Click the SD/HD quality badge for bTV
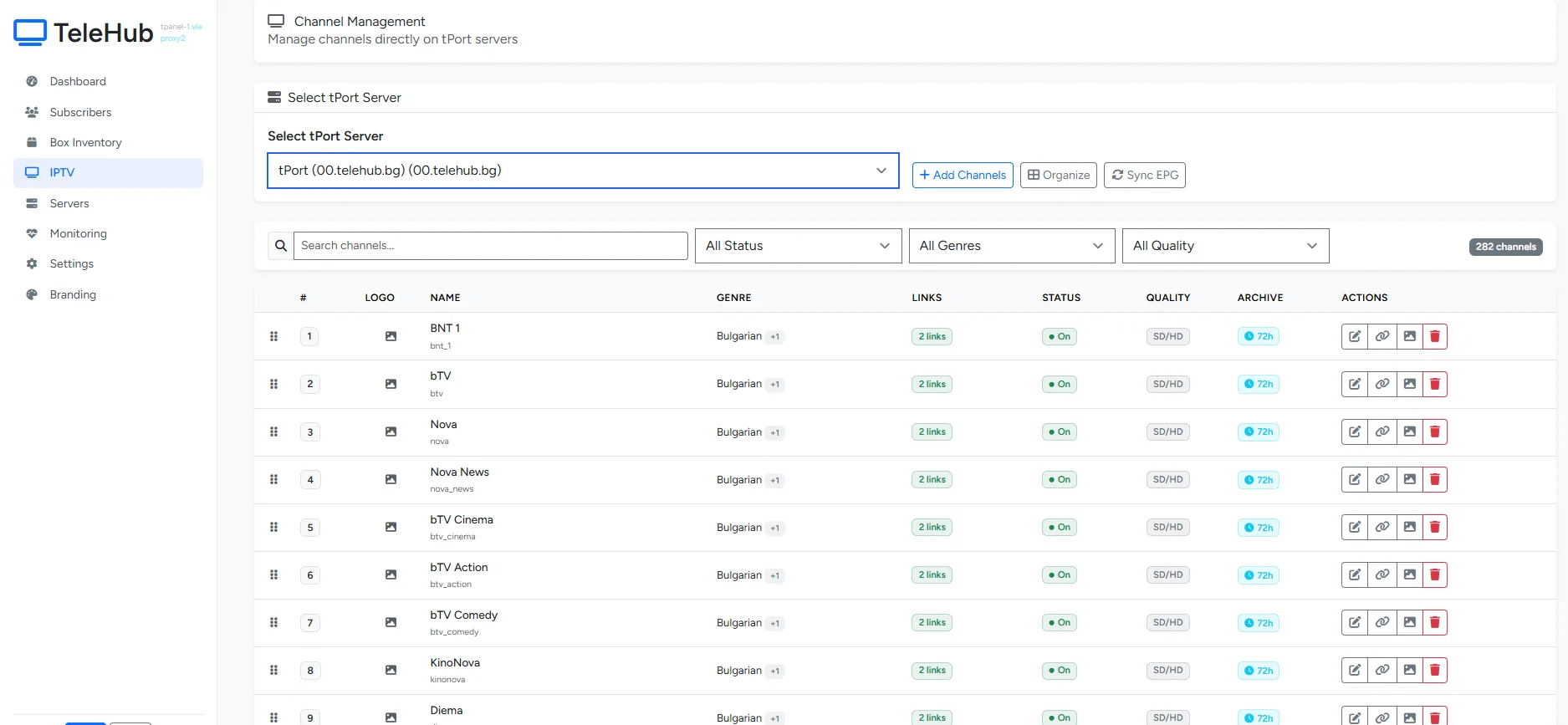Viewport: 1568px width, 725px height. point(1167,385)
